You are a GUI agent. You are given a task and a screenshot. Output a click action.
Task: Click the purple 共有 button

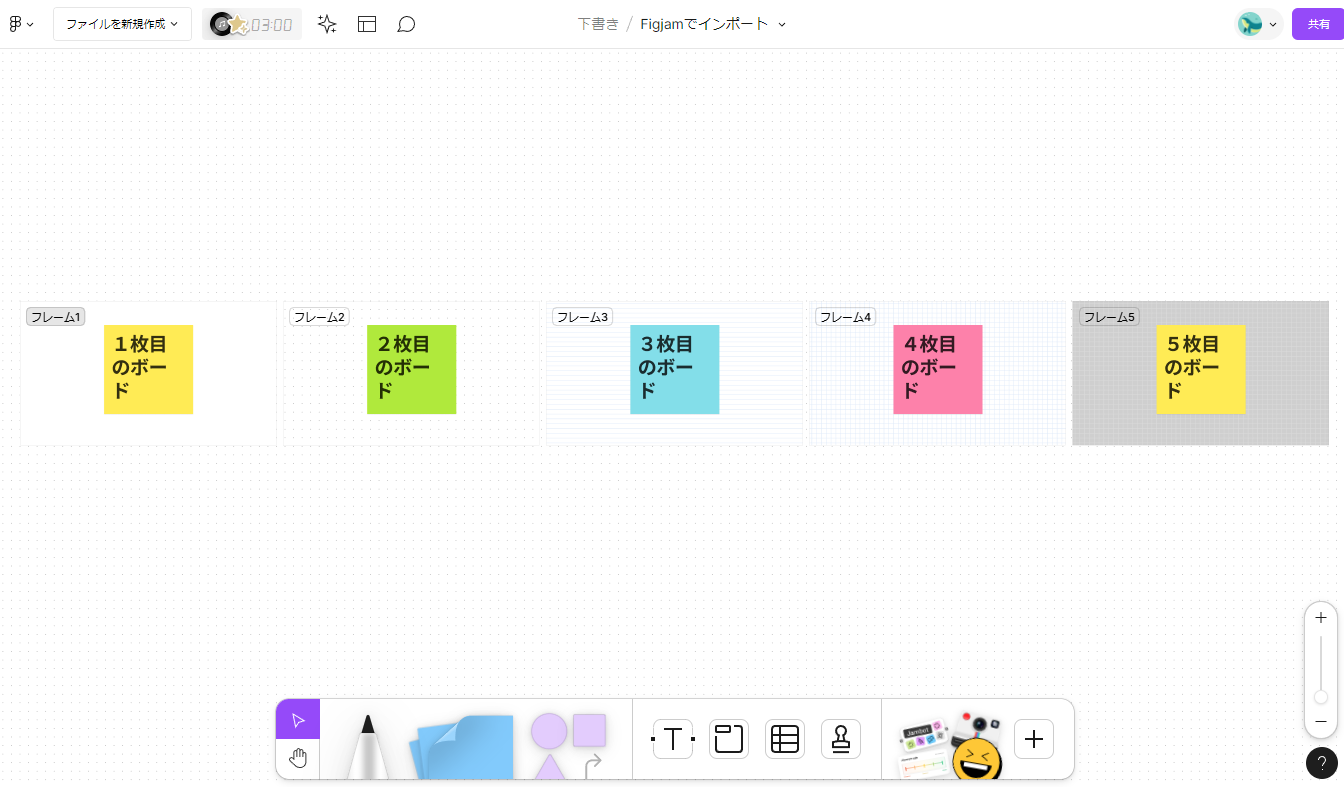click(x=1317, y=24)
